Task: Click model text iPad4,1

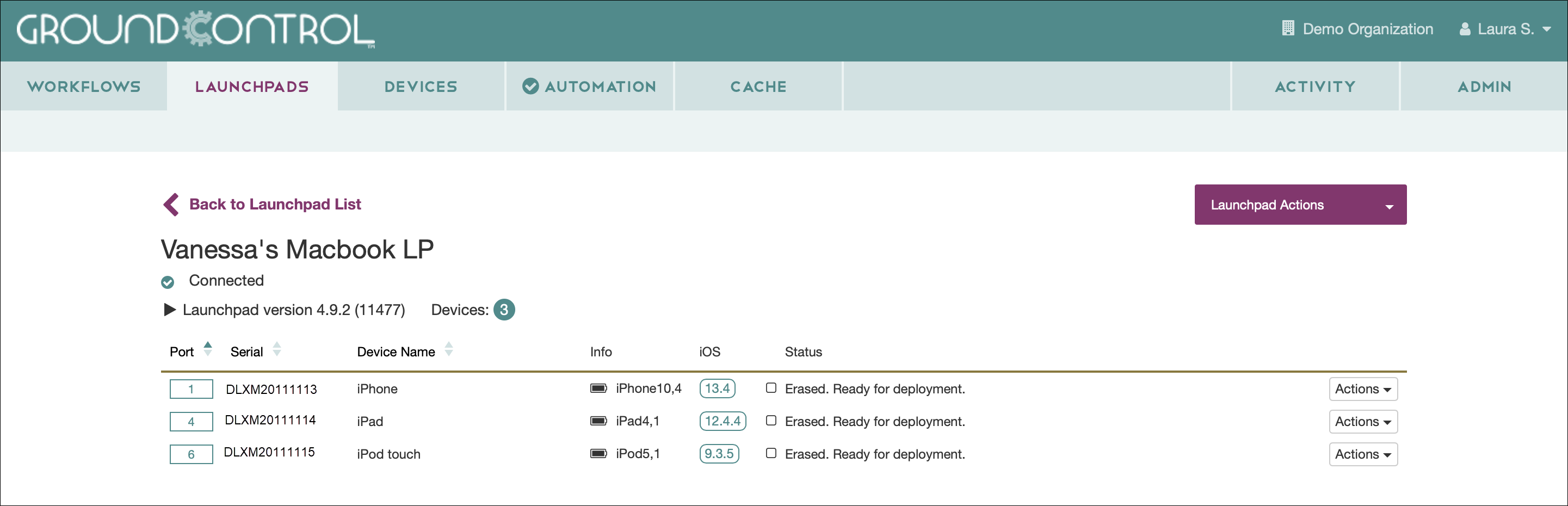Action: 637,421
